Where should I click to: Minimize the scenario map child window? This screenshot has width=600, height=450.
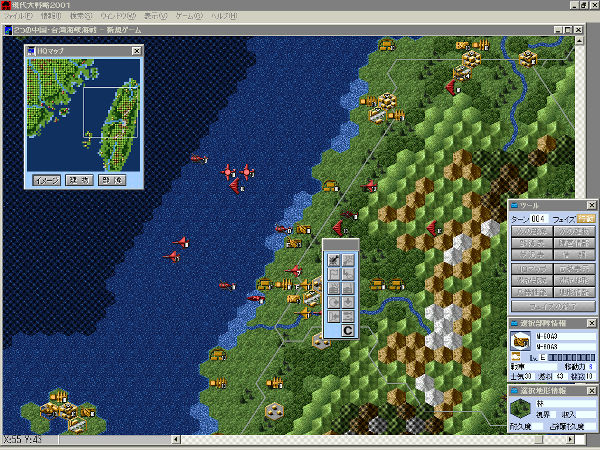coord(559,30)
